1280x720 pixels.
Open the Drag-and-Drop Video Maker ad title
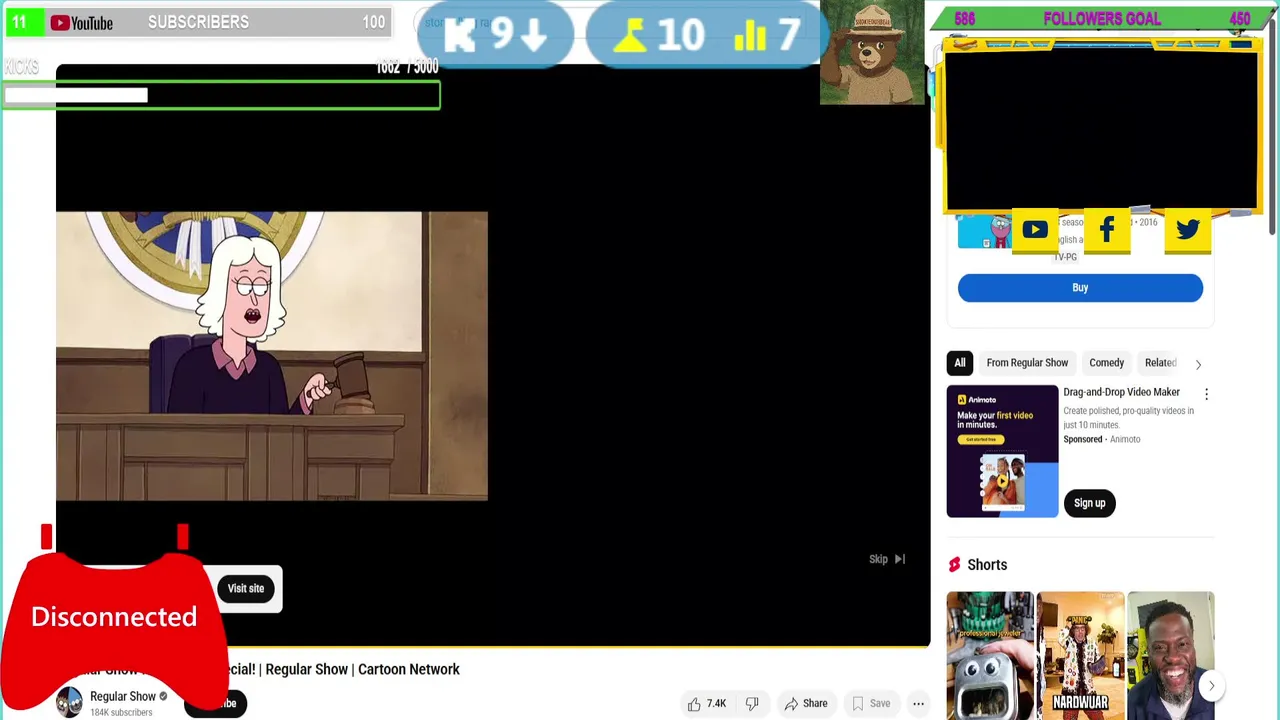[x=1121, y=392]
